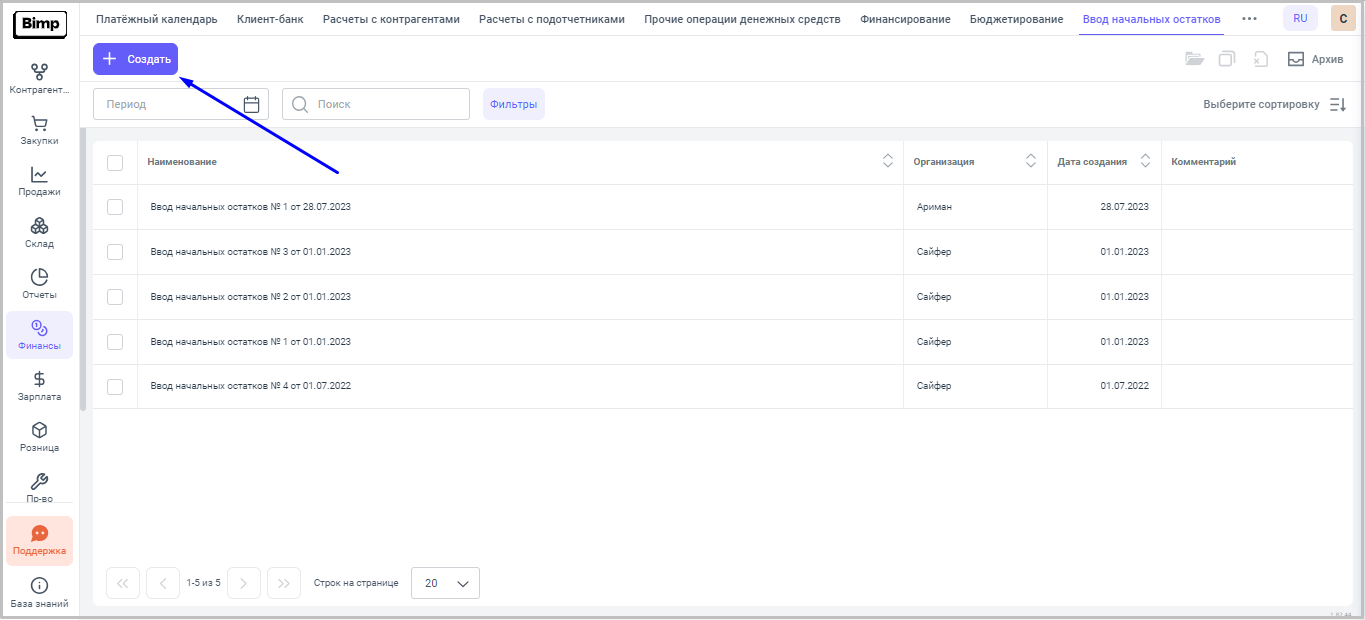Open the Фильтры panel

point(514,104)
